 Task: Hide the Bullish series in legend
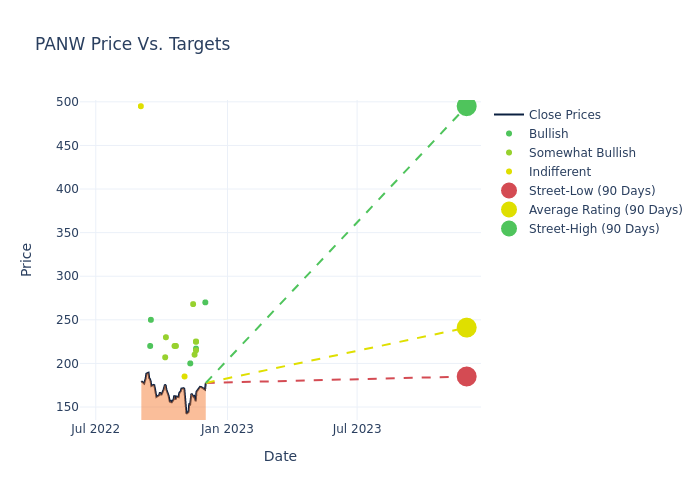pos(548,134)
